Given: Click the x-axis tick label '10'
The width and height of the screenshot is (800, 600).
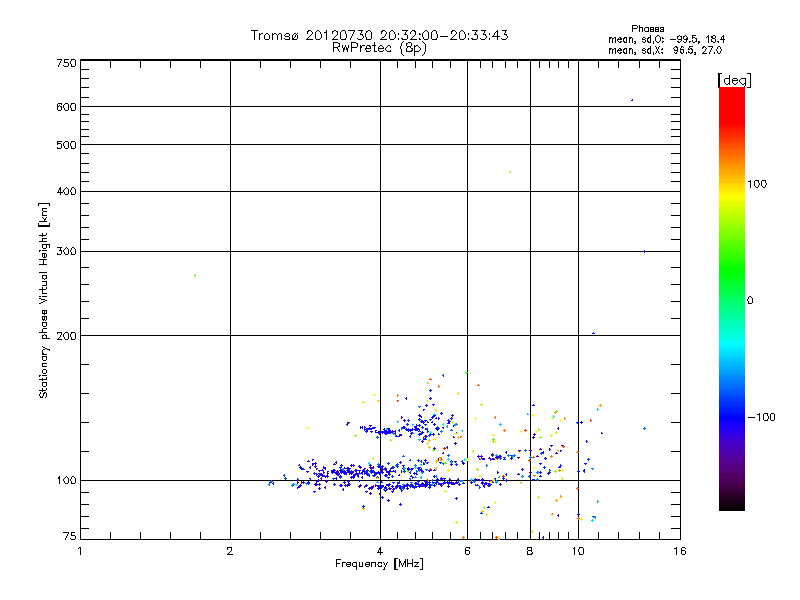Looking at the screenshot, I should (578, 551).
